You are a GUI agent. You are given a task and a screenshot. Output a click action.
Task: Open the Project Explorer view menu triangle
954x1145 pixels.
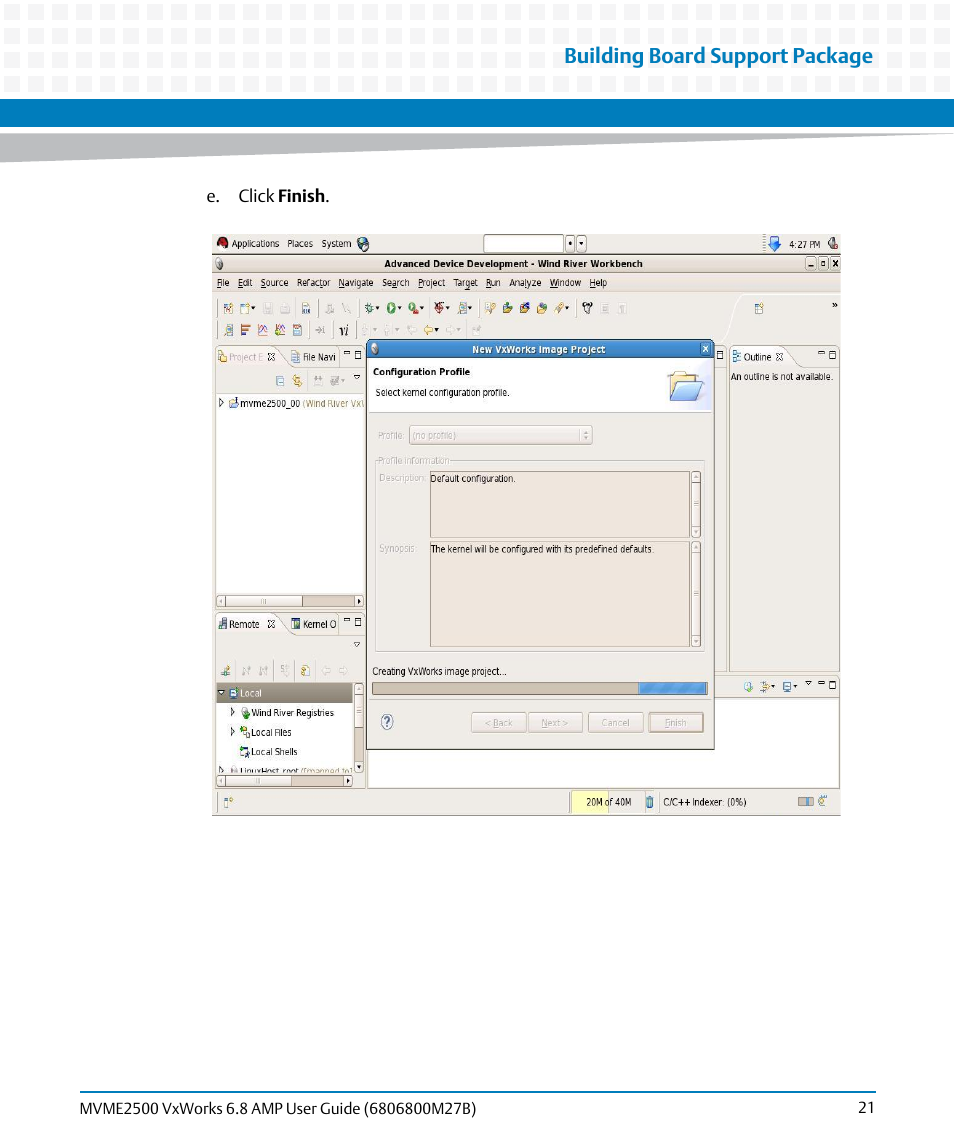tap(357, 378)
